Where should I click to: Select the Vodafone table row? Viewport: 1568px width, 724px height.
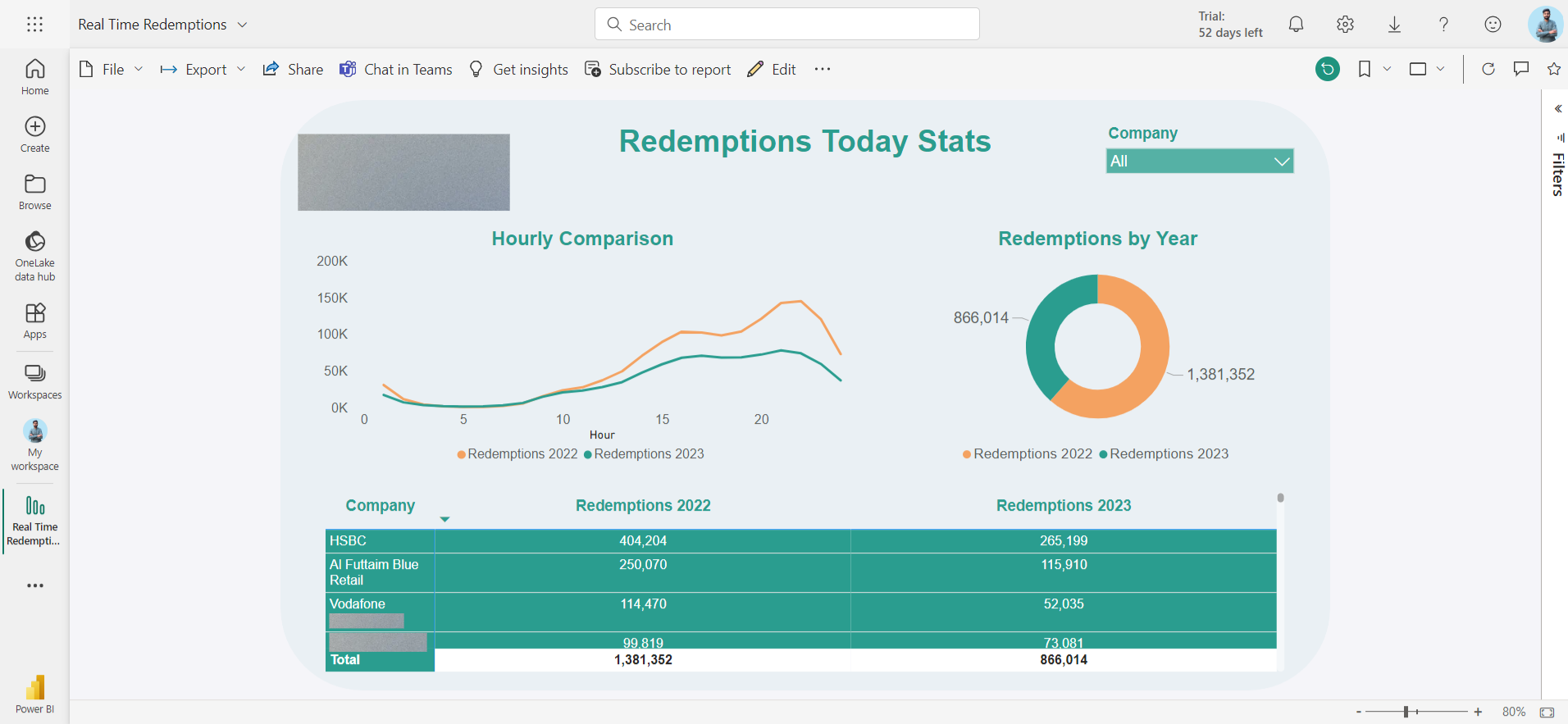tap(800, 612)
